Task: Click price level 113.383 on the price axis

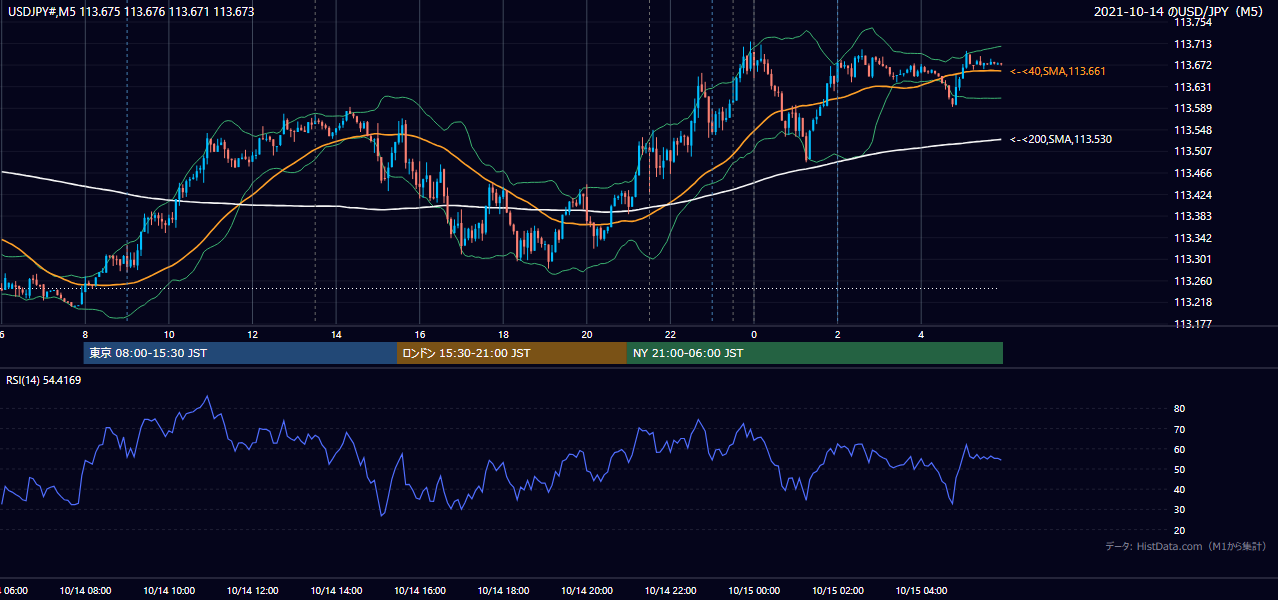Action: [1192, 216]
